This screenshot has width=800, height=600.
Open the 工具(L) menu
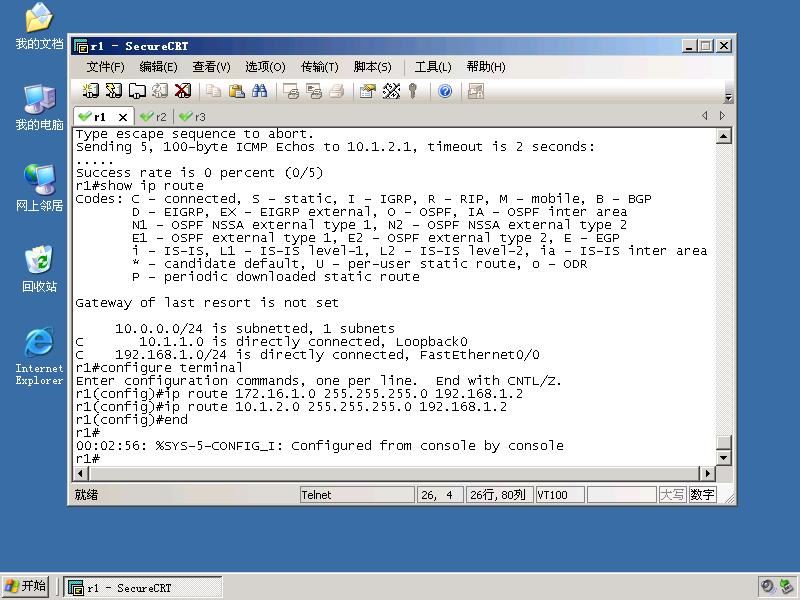(x=433, y=67)
